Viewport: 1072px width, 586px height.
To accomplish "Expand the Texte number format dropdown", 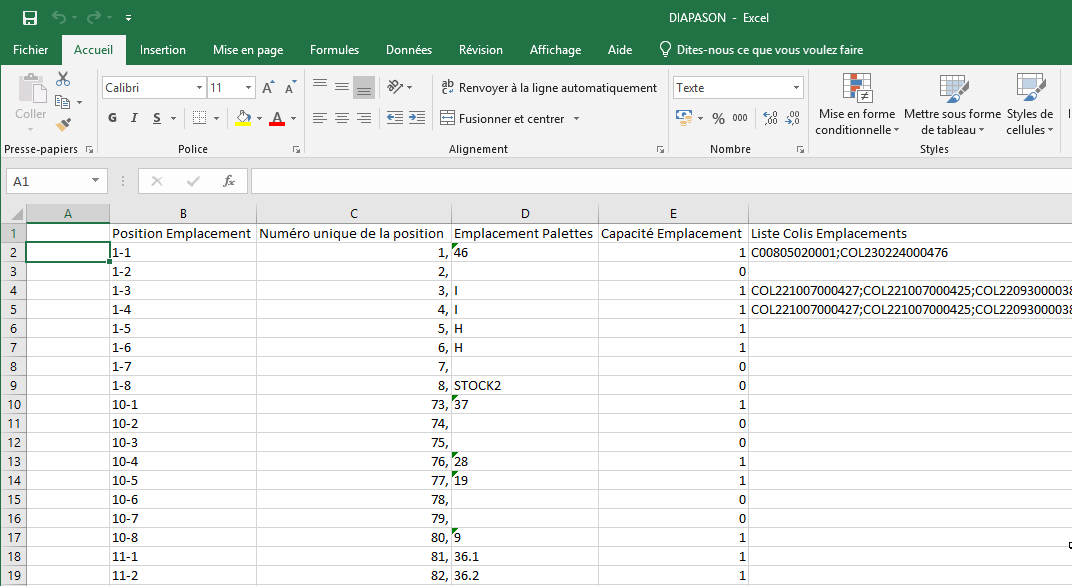I will click(x=796, y=88).
